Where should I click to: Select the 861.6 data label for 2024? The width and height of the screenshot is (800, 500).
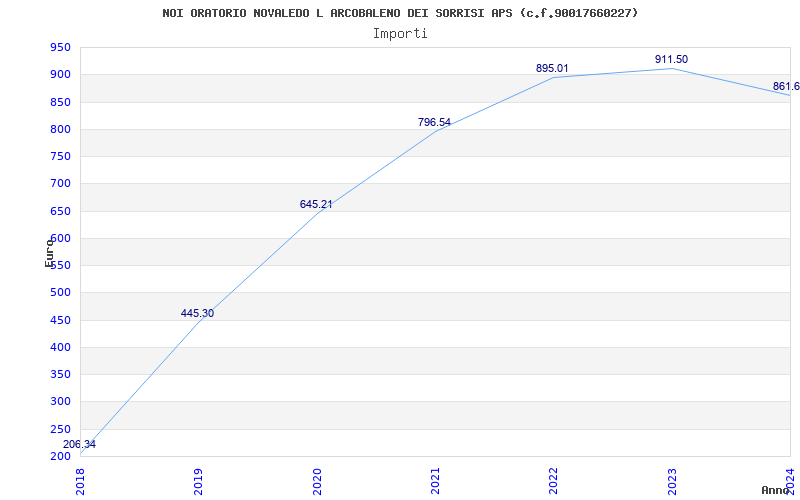[786, 86]
